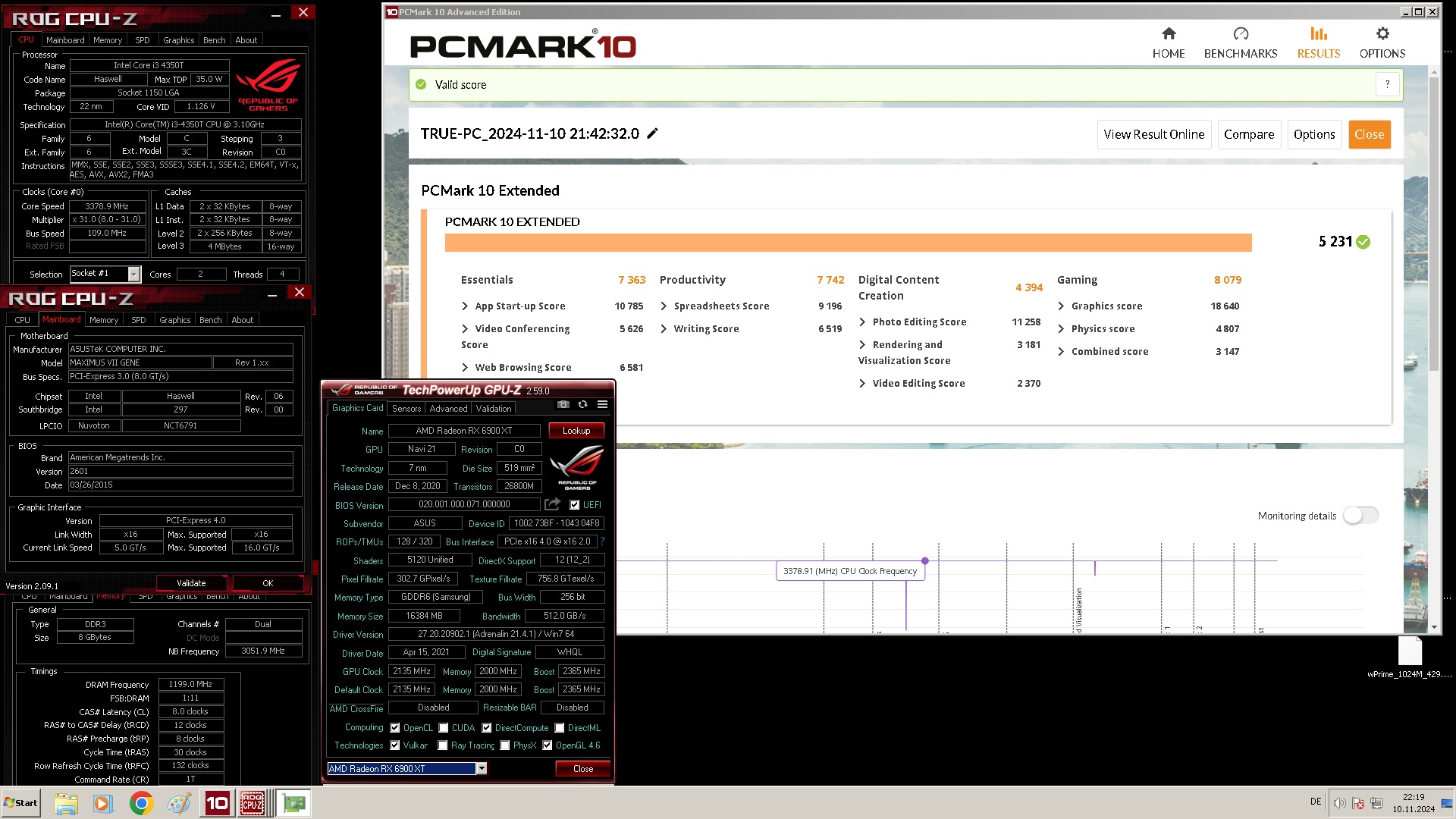1456x819 pixels.
Task: Click the green valid score check icon
Action: click(x=421, y=84)
